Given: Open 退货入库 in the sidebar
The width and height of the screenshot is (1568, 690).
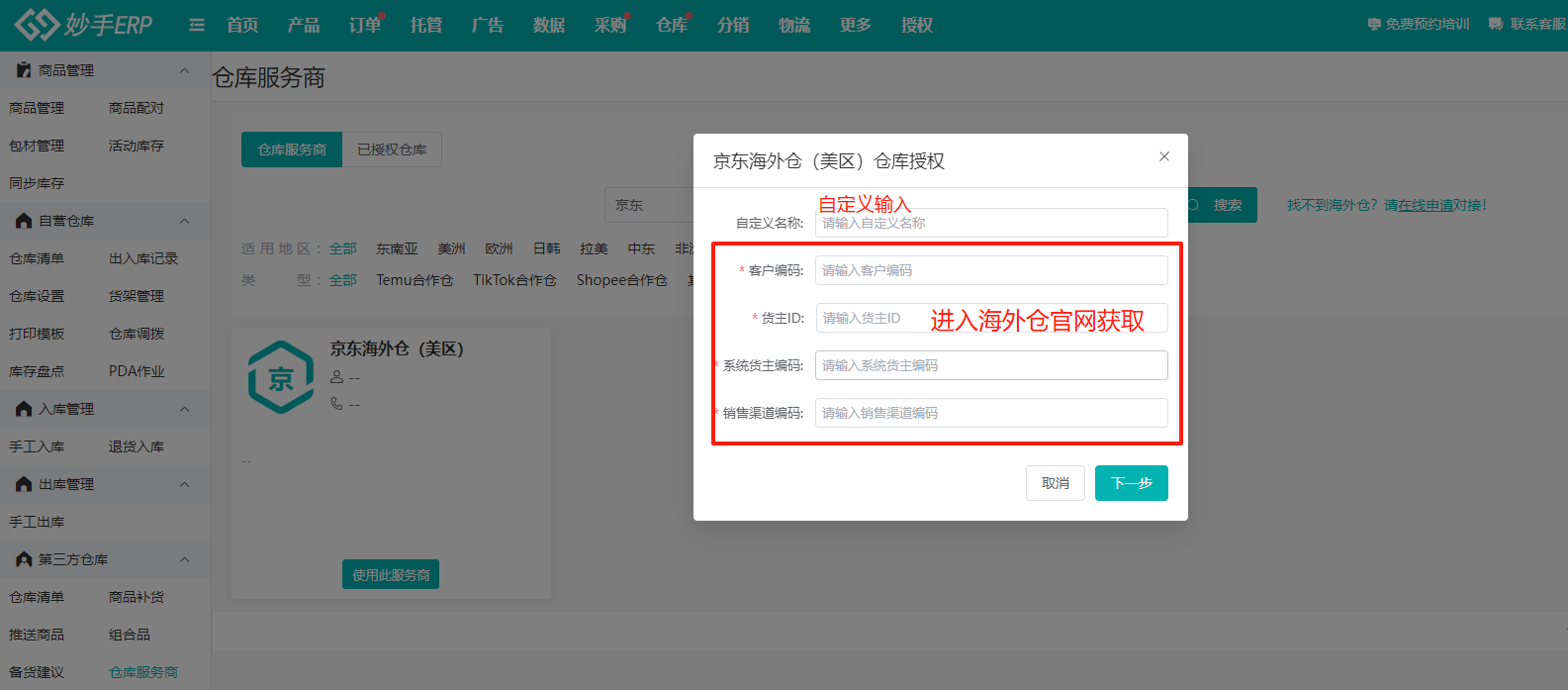Looking at the screenshot, I should coord(137,446).
